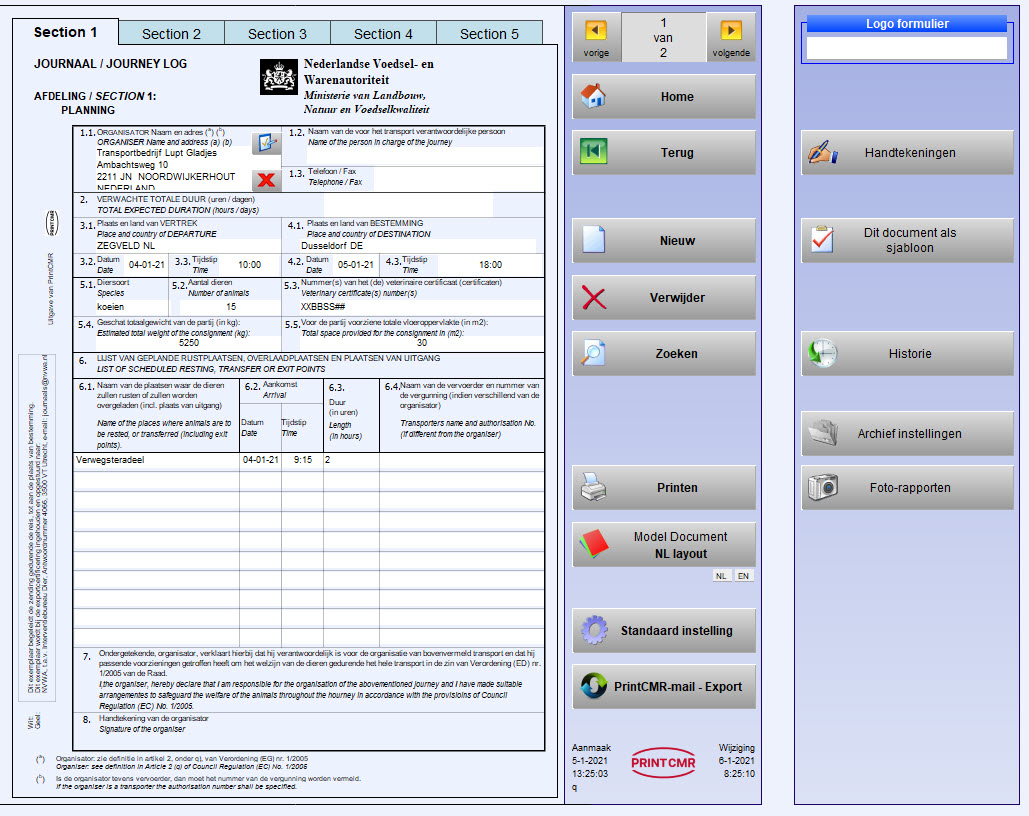1029x816 pixels.
Task: Go to next record with volgende arrow
Action: [x=731, y=31]
